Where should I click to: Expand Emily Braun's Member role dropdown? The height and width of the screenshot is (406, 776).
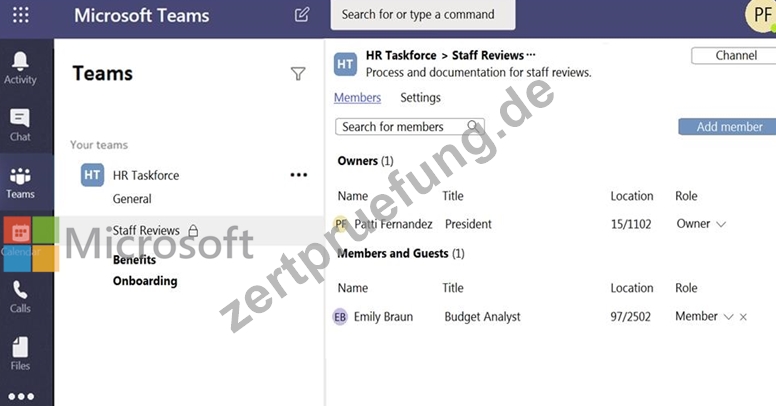coord(728,317)
